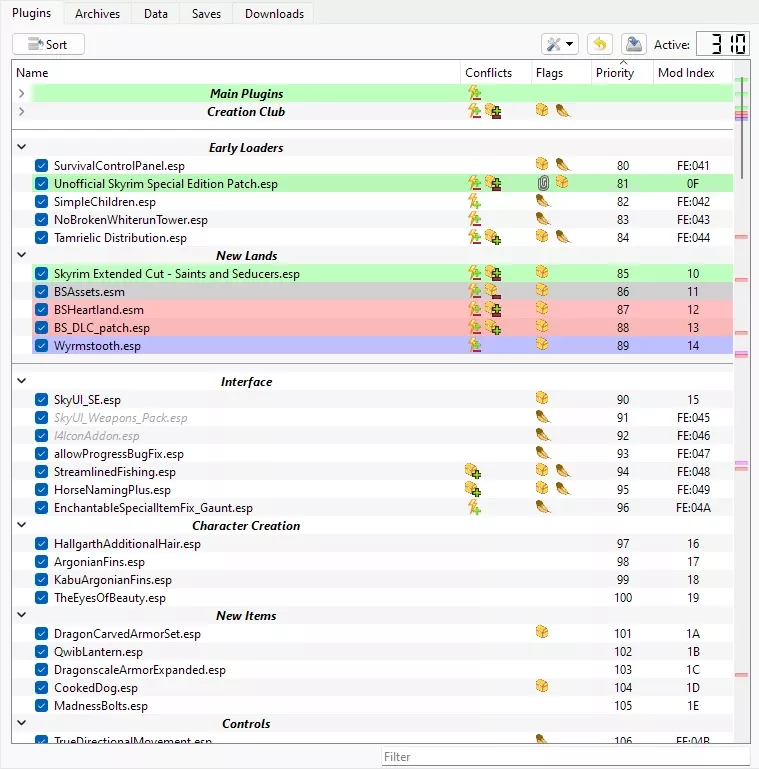Click archive flag on CookedDog.esp row
Image resolution: width=759 pixels, height=769 pixels.
[x=542, y=686]
